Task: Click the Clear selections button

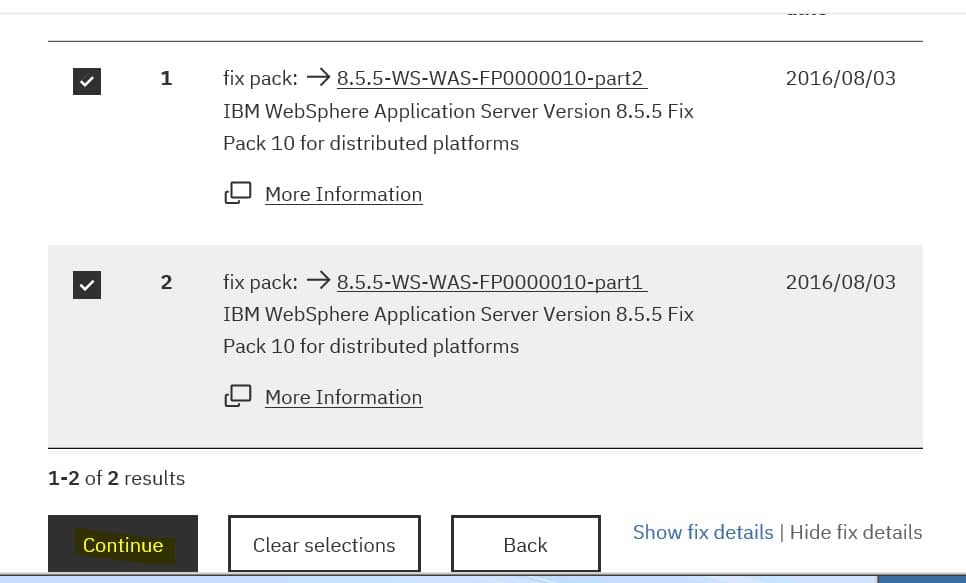Action: click(324, 544)
